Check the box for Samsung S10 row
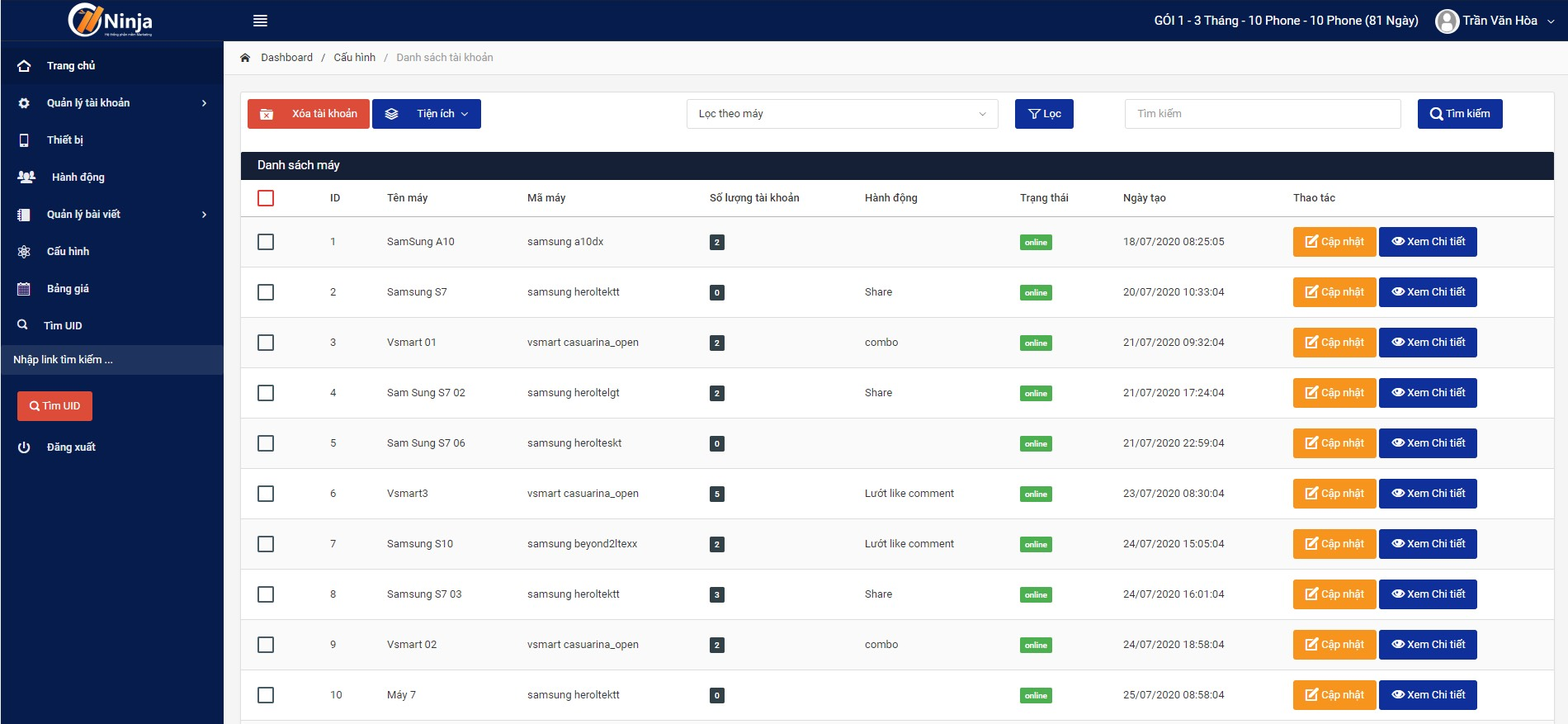This screenshot has height=724, width=1568. pos(266,544)
